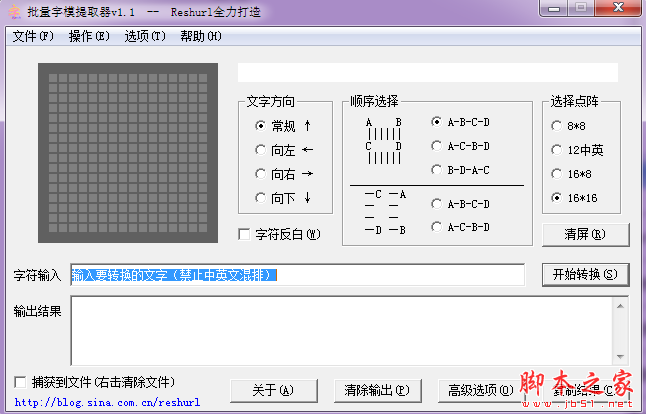Choose lower A-C-B-D order option
The image size is (646, 415).
436,227
